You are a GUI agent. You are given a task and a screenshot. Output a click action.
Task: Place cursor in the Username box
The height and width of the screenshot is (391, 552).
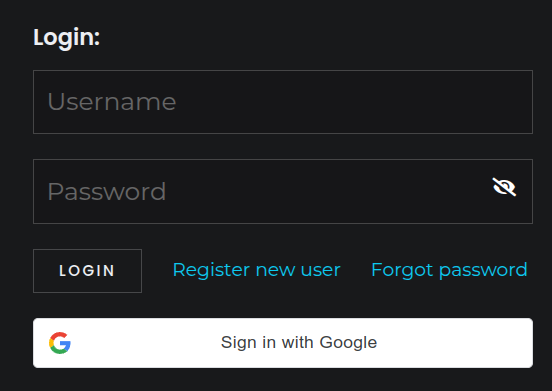(x=283, y=102)
